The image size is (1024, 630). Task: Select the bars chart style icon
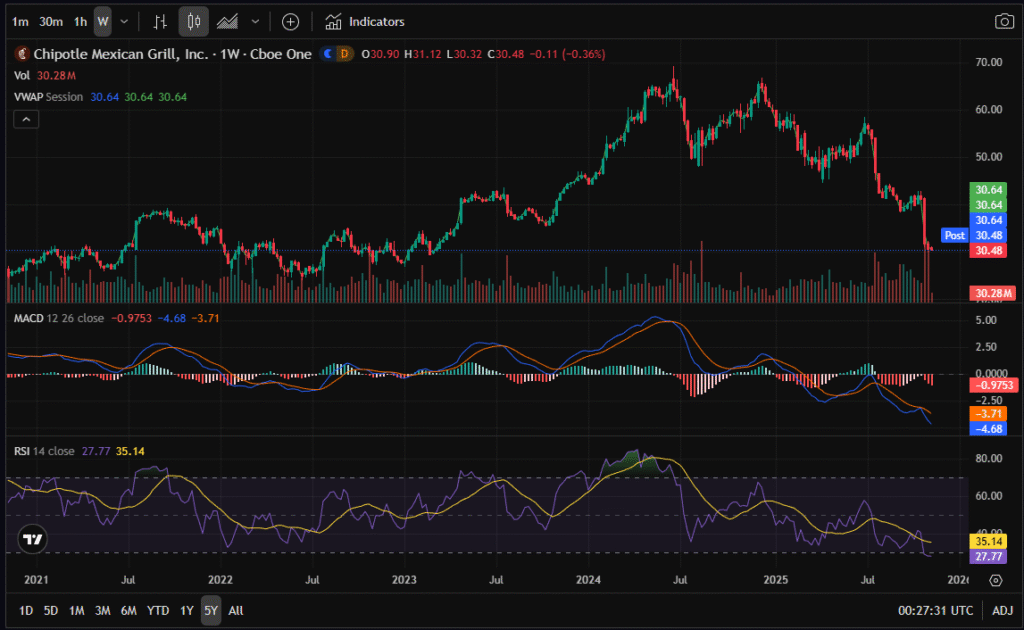160,21
